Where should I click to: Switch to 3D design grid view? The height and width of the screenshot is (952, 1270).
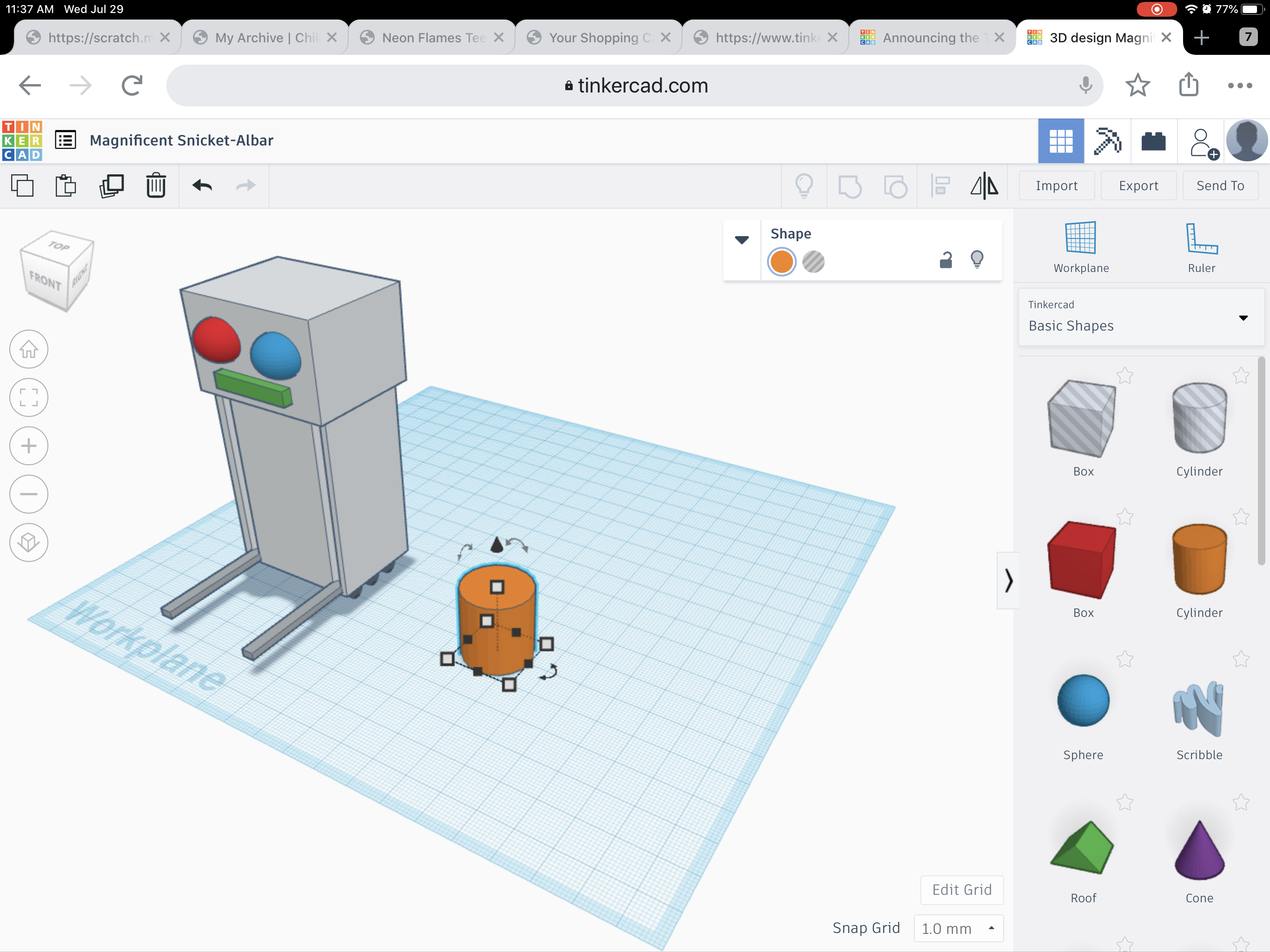1060,141
